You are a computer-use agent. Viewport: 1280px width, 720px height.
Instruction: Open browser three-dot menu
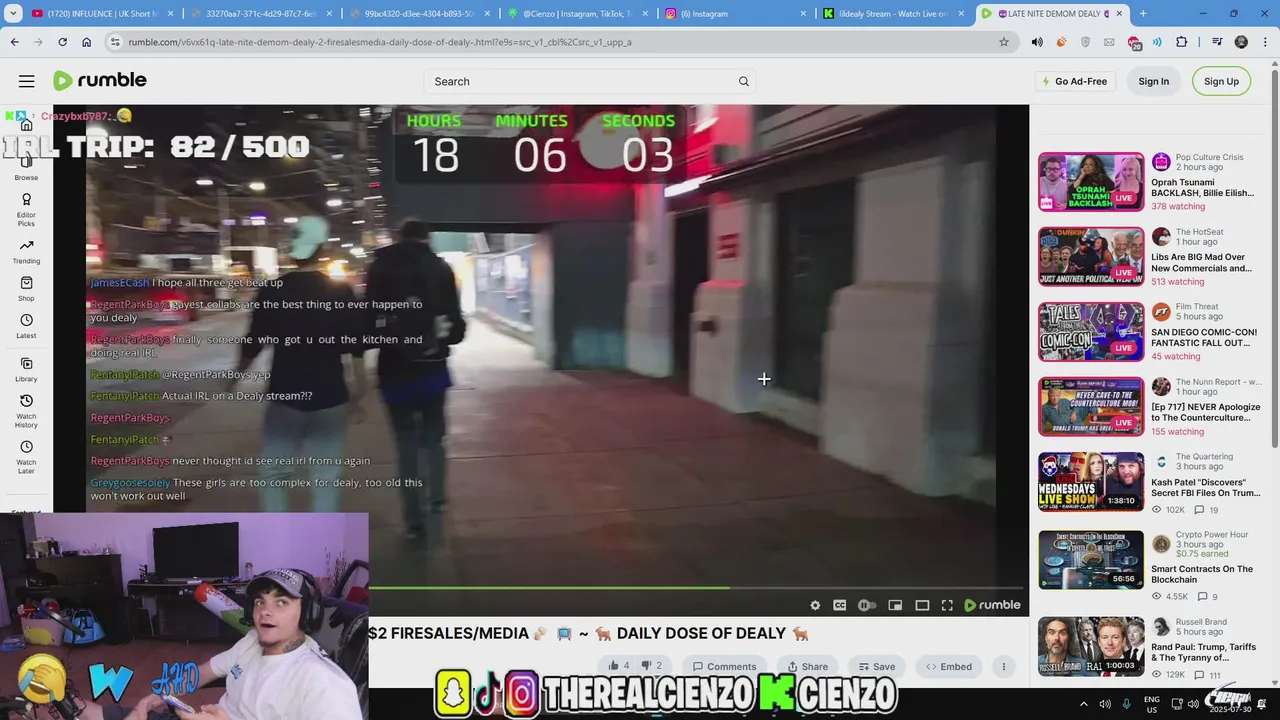click(1265, 42)
